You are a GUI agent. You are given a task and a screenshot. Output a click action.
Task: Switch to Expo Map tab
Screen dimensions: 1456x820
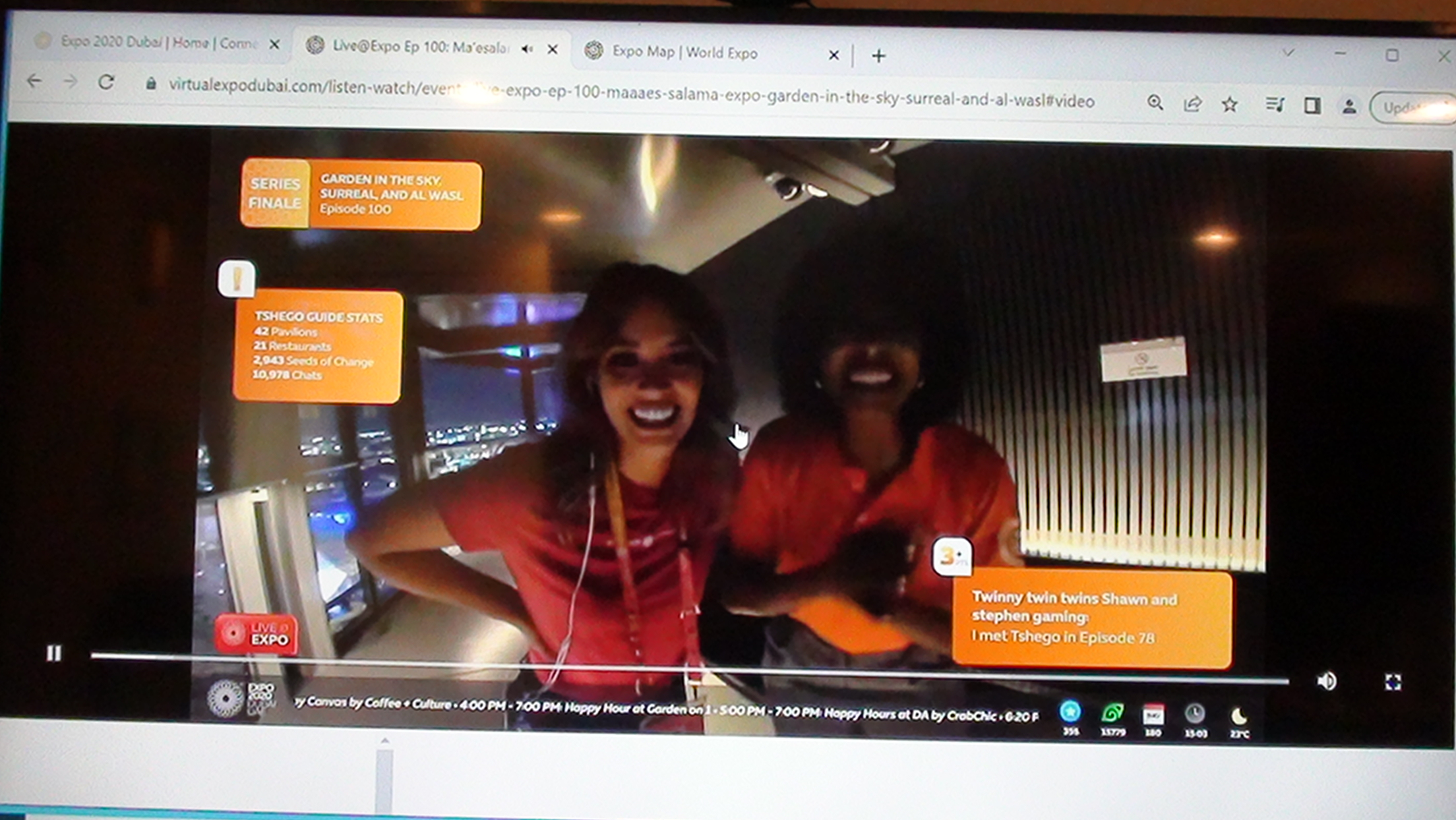tap(686, 52)
